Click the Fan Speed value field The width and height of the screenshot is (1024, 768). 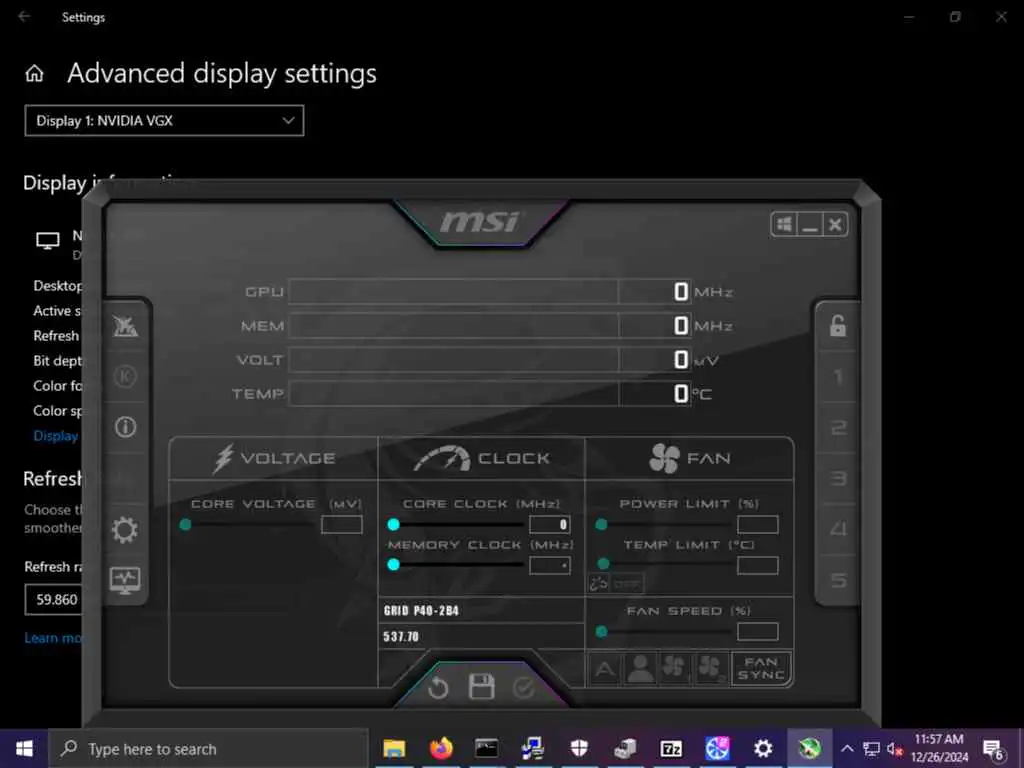point(758,632)
